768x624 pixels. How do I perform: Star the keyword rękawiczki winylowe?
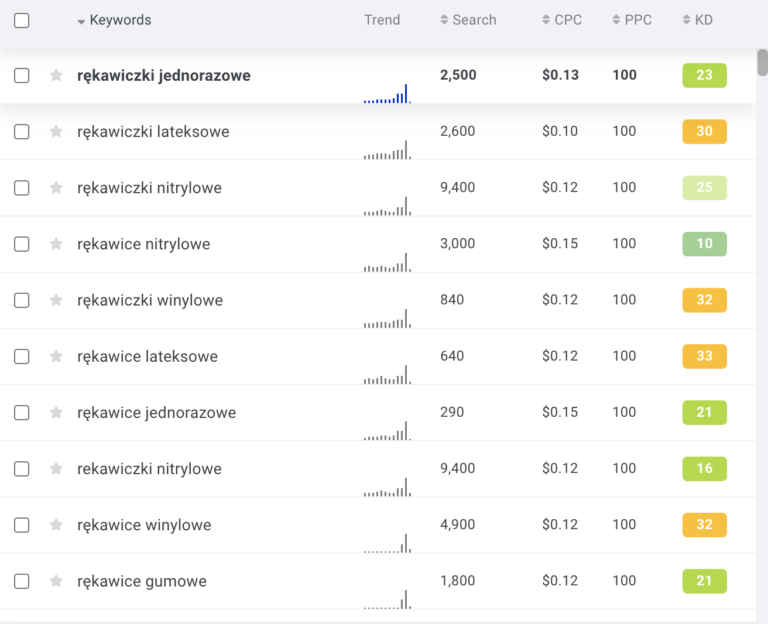pyautogui.click(x=56, y=300)
